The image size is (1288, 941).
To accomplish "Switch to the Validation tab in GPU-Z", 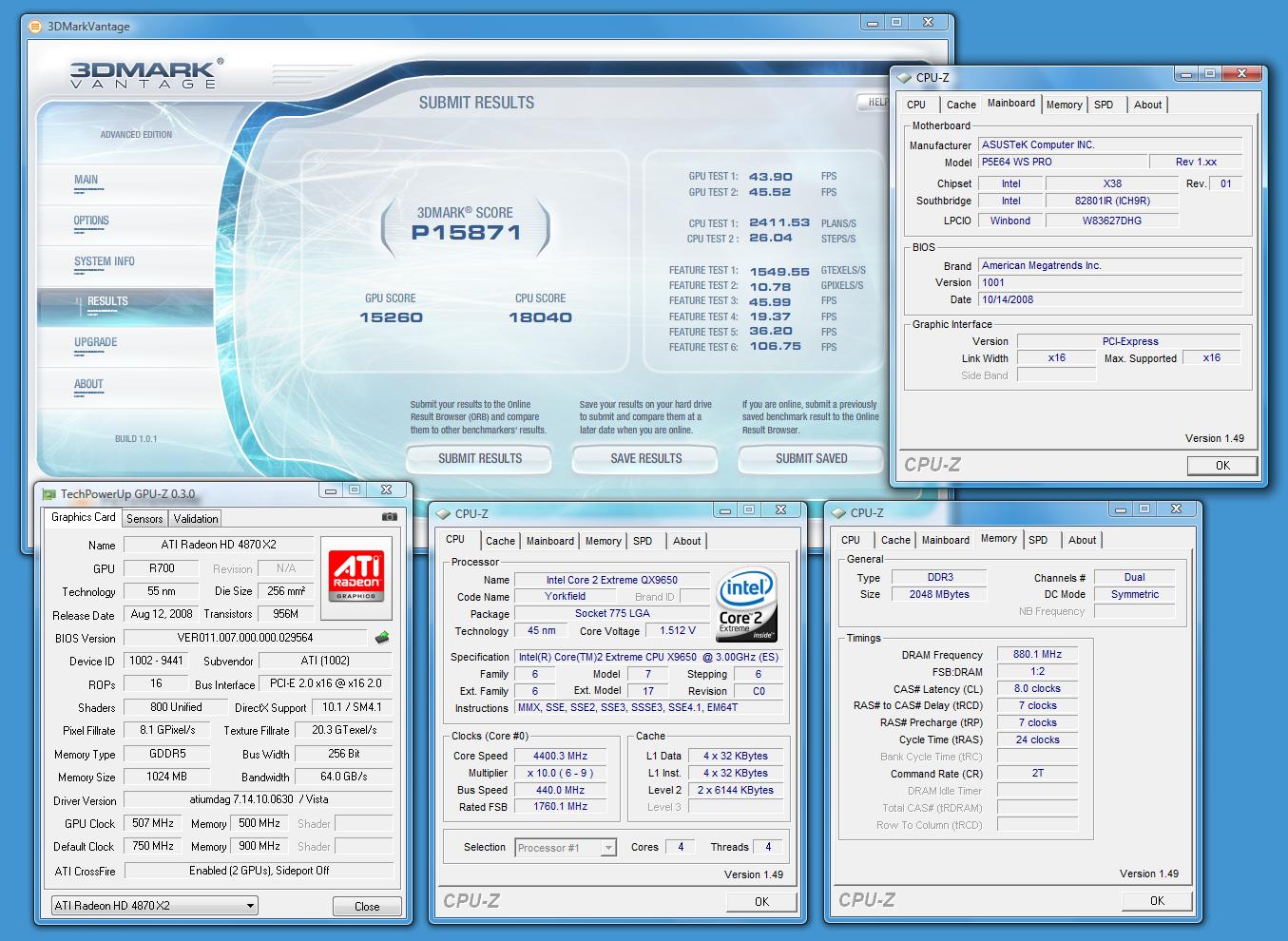I will tap(196, 519).
